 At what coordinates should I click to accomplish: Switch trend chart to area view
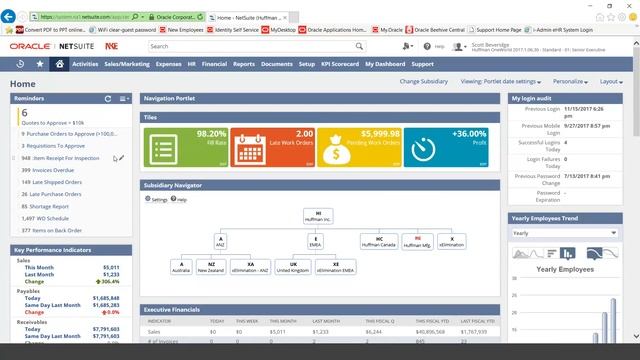(x=521, y=253)
